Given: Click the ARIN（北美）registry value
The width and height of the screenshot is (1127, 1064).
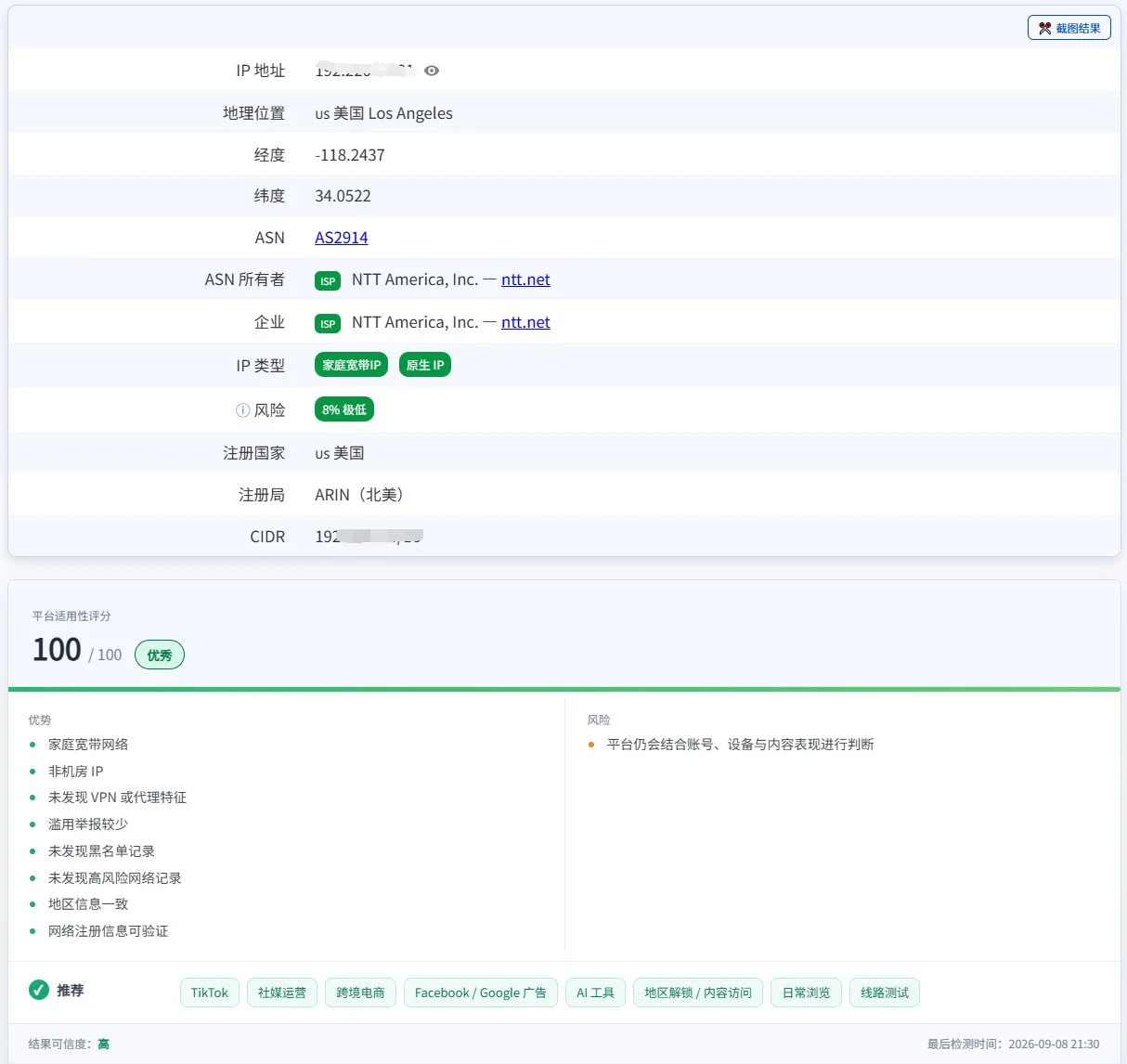Looking at the screenshot, I should (362, 495).
